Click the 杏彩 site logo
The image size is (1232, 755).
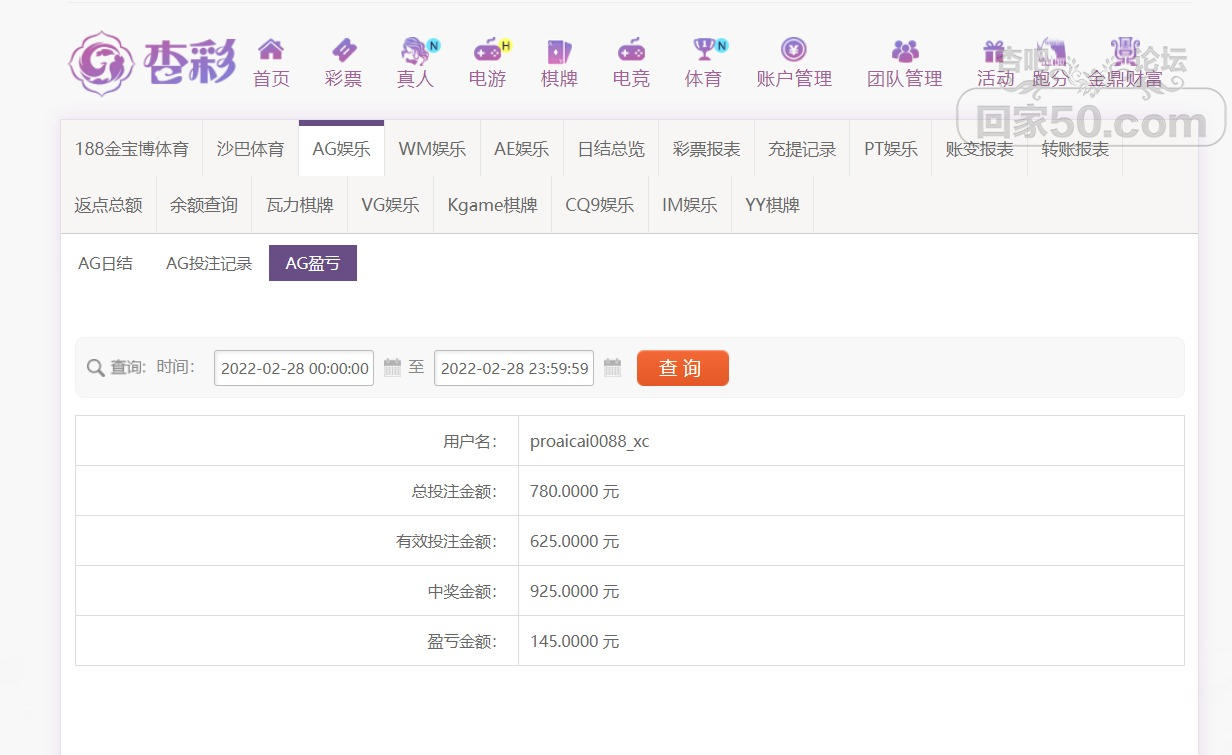(x=152, y=64)
